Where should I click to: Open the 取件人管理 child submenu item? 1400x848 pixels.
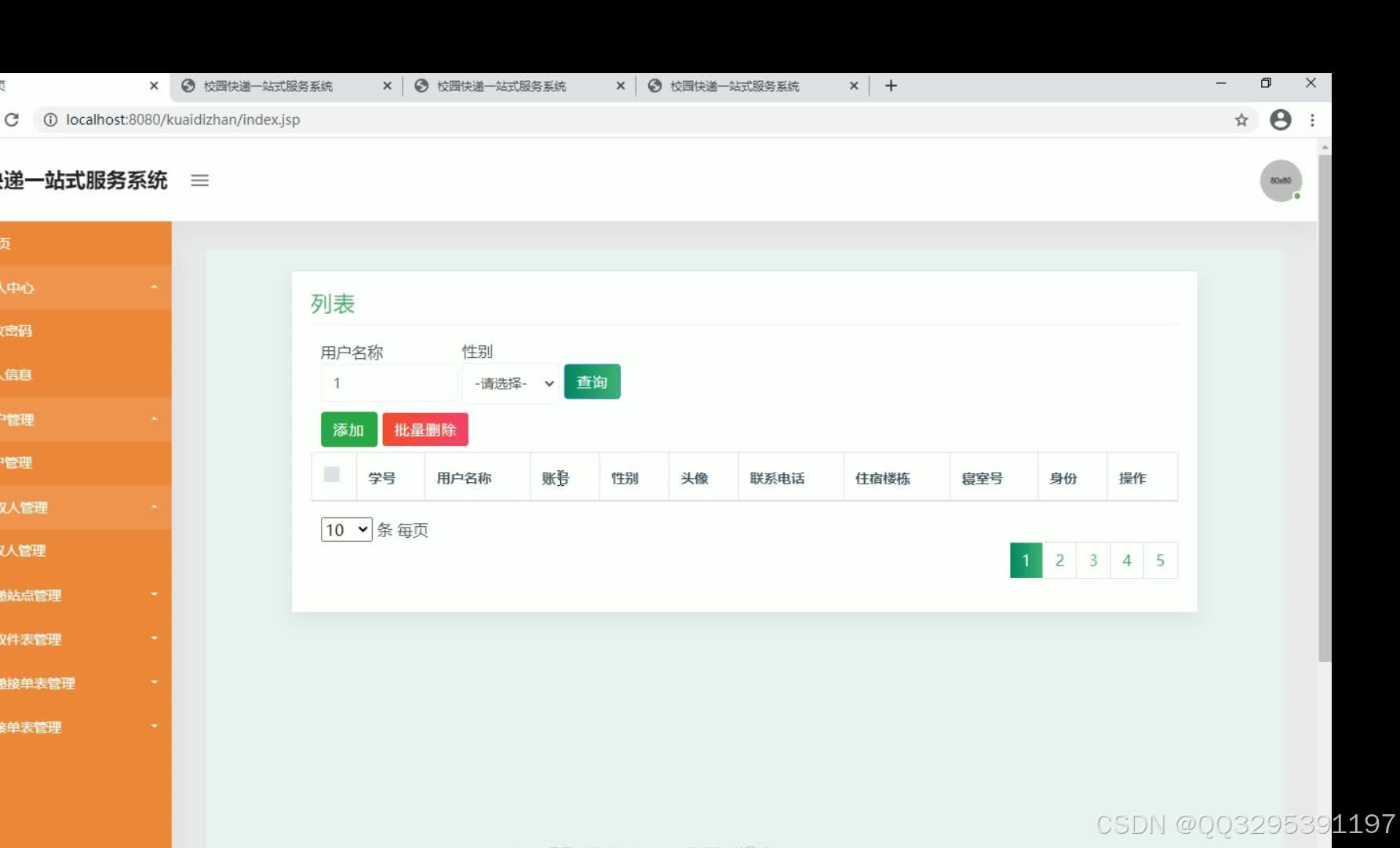[86, 550]
